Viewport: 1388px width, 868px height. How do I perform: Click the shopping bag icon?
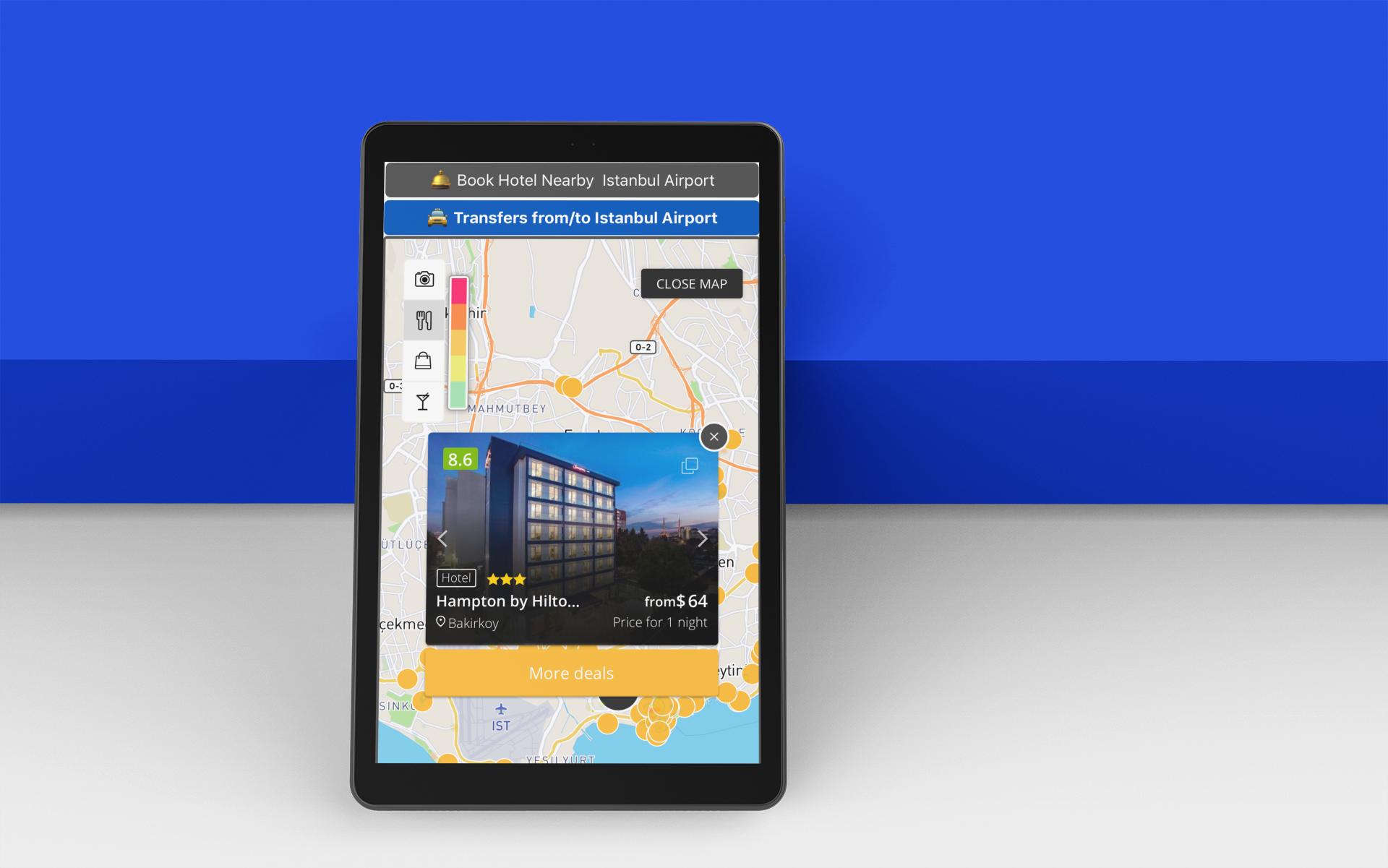pyautogui.click(x=425, y=361)
